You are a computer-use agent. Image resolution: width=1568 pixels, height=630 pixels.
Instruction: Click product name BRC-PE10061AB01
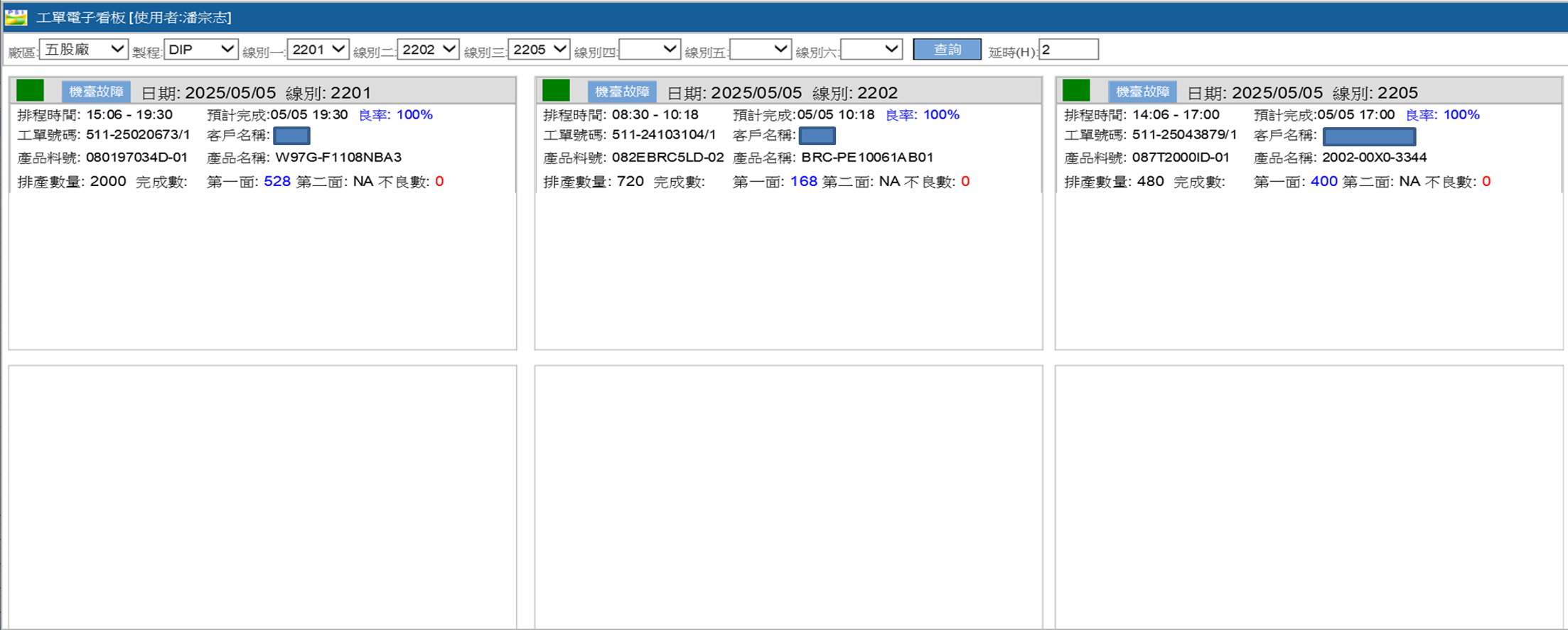point(867,158)
